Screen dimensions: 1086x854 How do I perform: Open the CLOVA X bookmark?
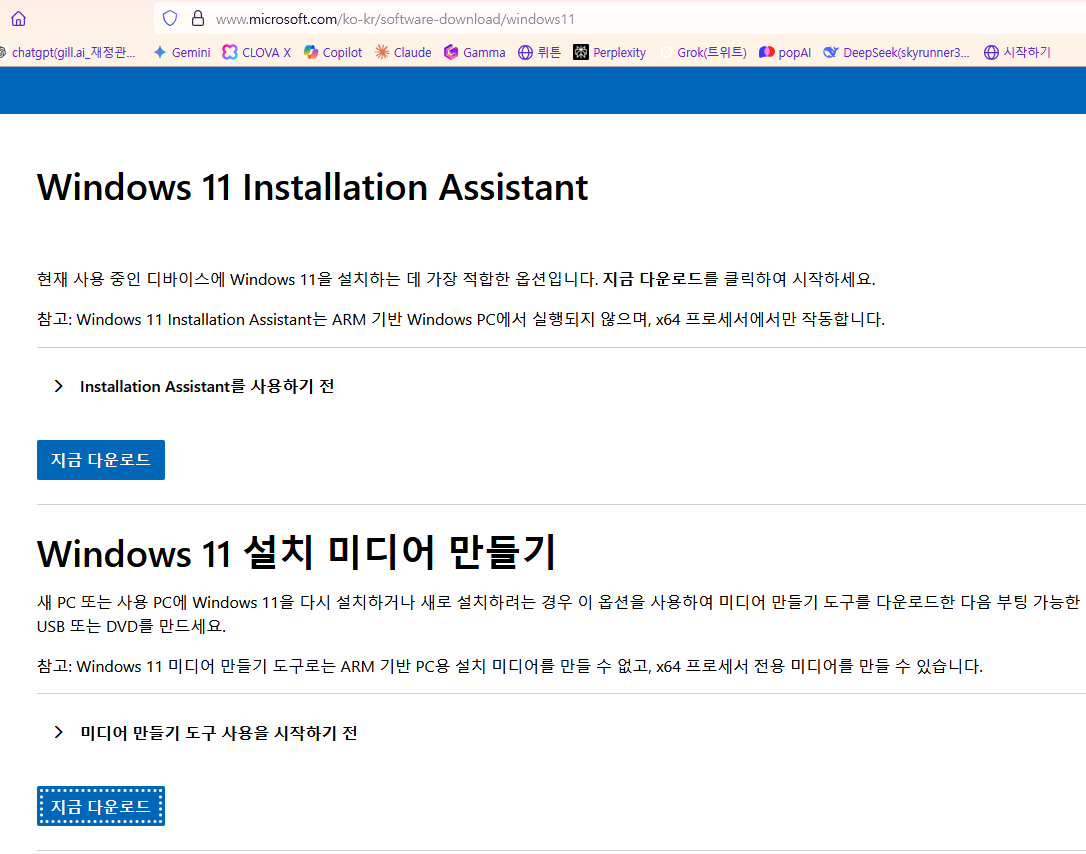point(257,53)
